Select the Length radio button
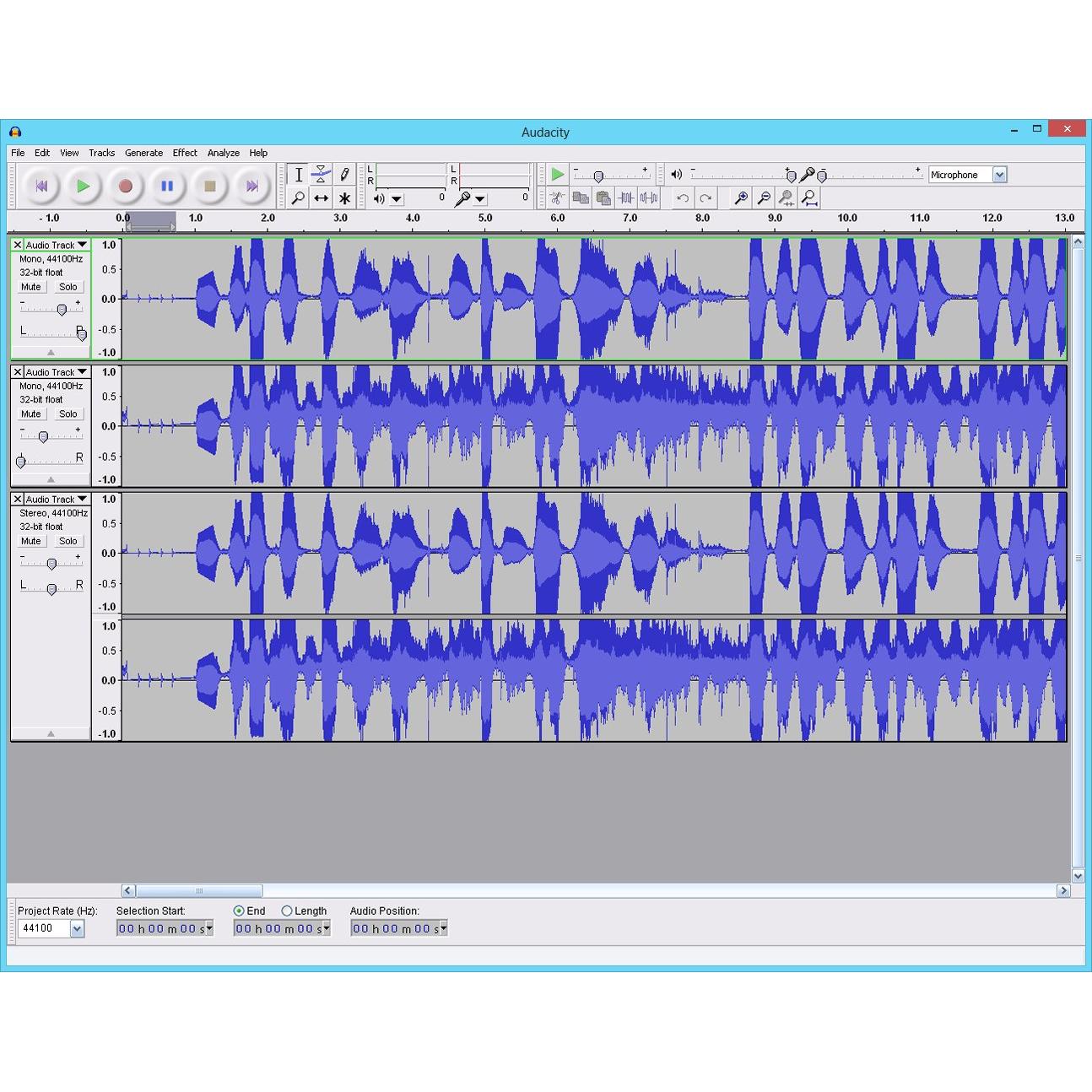This screenshot has height=1092, width=1092. tap(287, 911)
